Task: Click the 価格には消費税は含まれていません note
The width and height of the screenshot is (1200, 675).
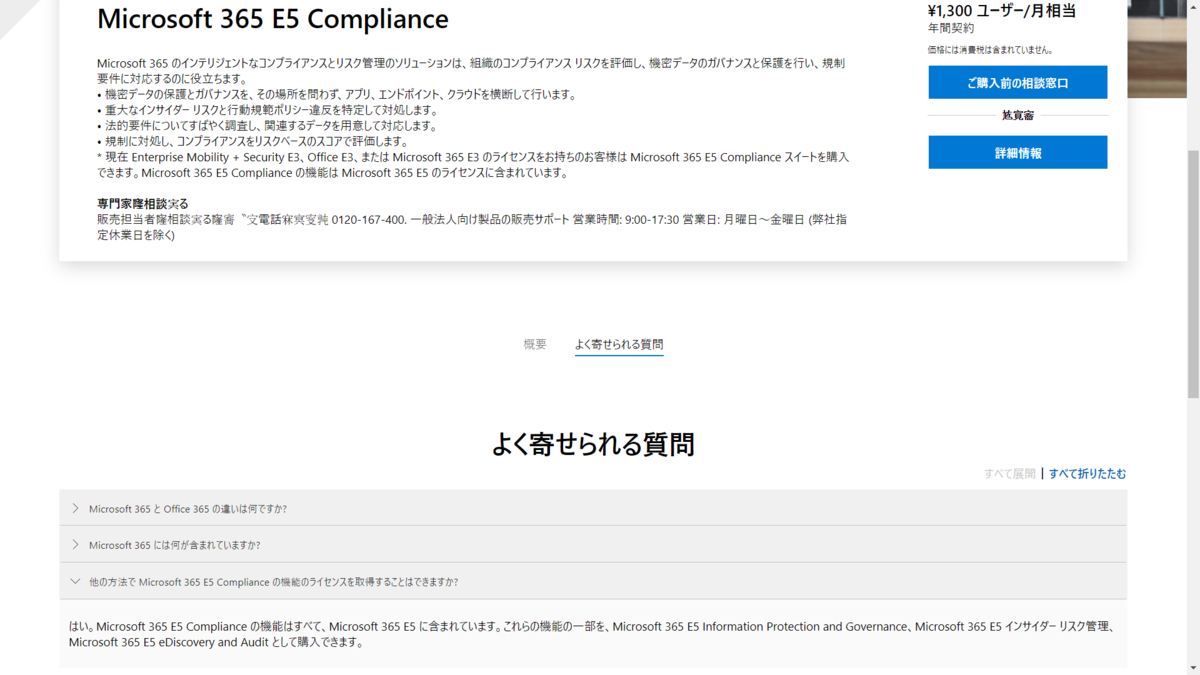Action: click(990, 50)
